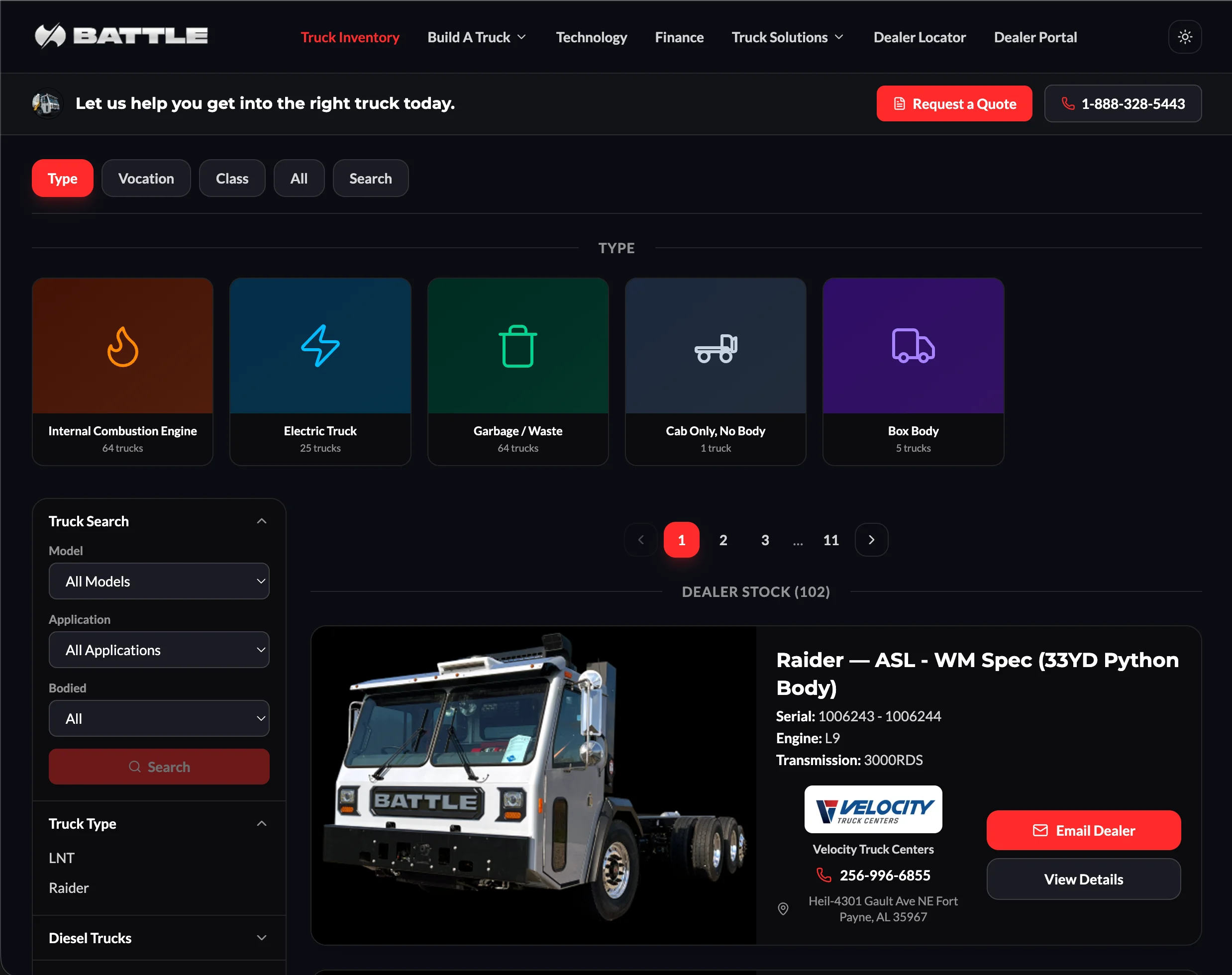Click the location pin icon by dealer address

tap(783, 908)
